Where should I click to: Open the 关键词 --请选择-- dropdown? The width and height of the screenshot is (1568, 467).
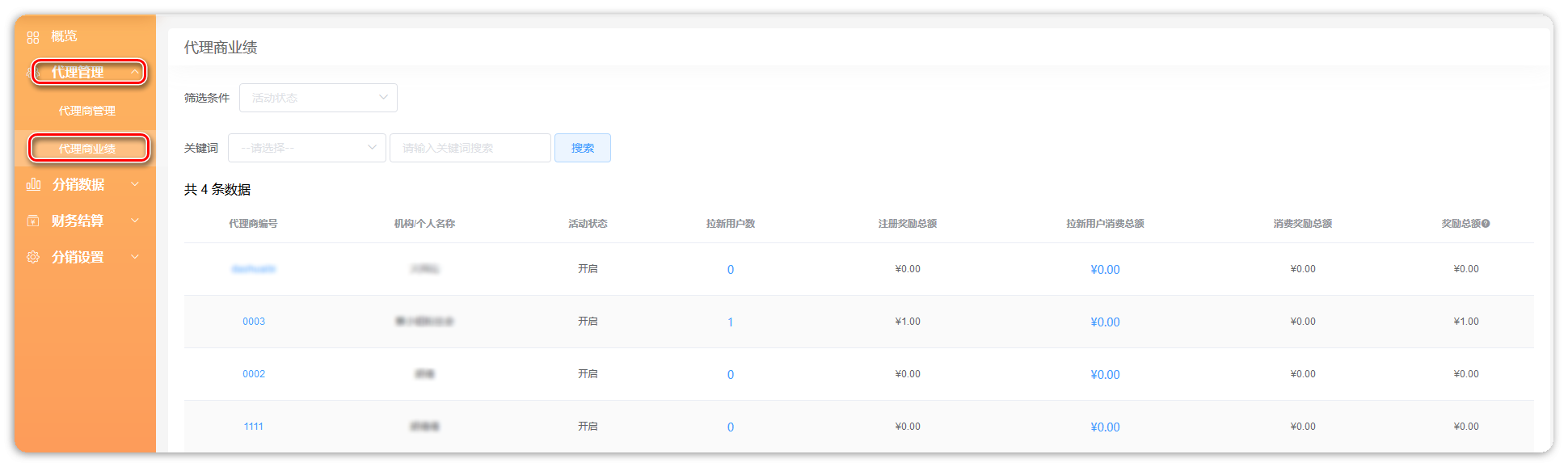[306, 148]
